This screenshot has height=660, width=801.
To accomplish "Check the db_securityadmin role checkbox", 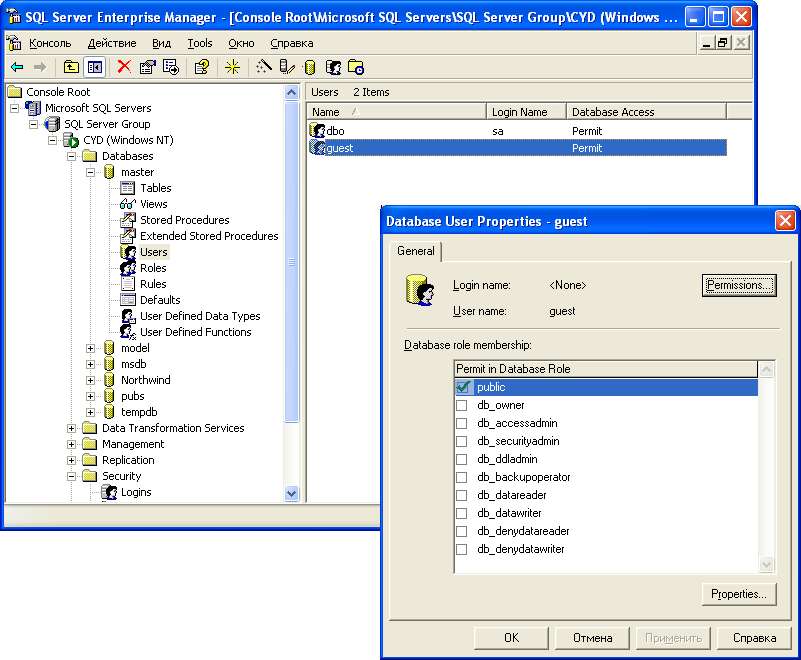I will click(x=462, y=441).
